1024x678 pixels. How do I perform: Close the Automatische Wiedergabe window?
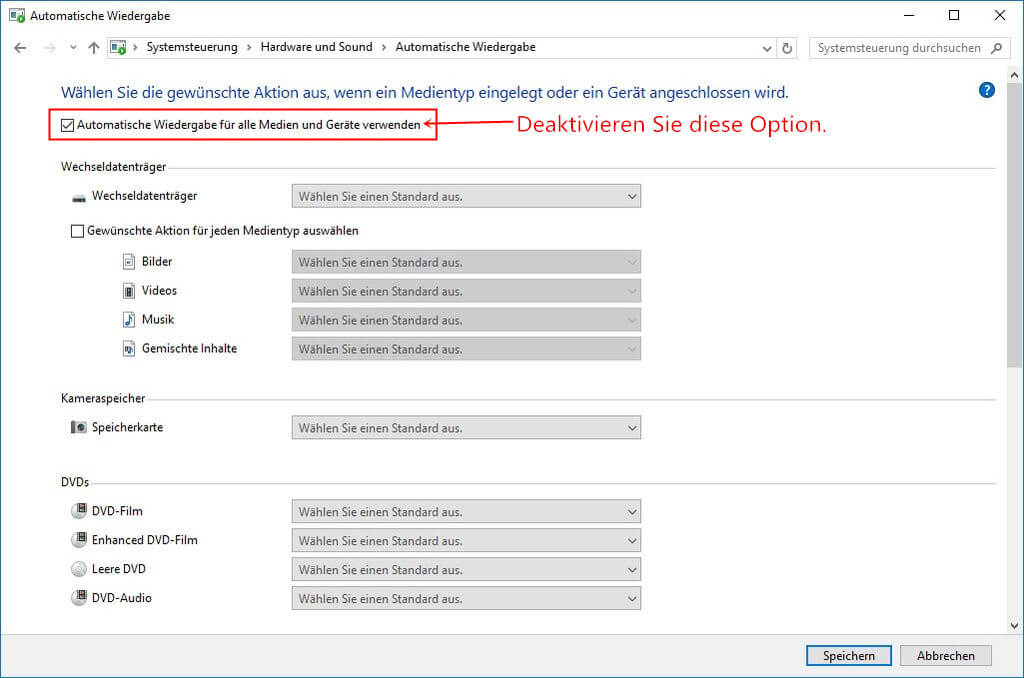tap(1000, 15)
